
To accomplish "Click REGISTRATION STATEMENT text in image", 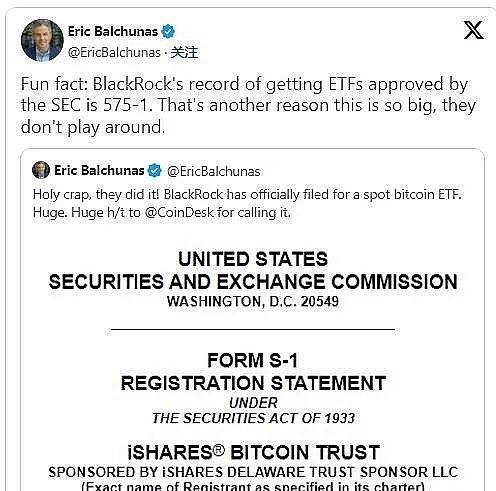I will (253, 383).
